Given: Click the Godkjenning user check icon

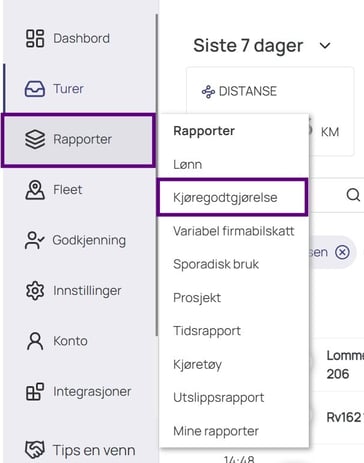Looking at the screenshot, I should [35, 240].
